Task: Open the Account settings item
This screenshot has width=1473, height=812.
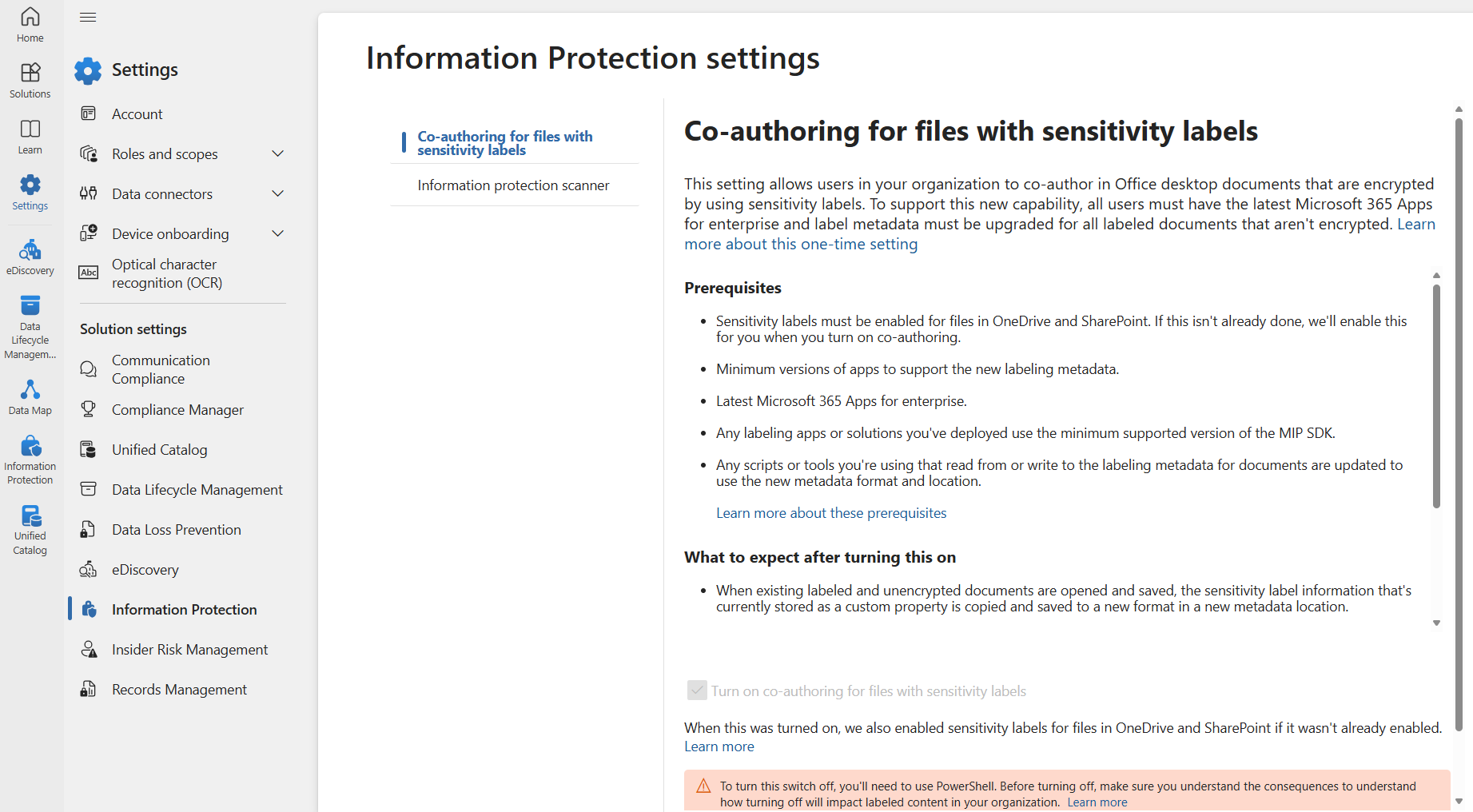Action: tap(137, 114)
